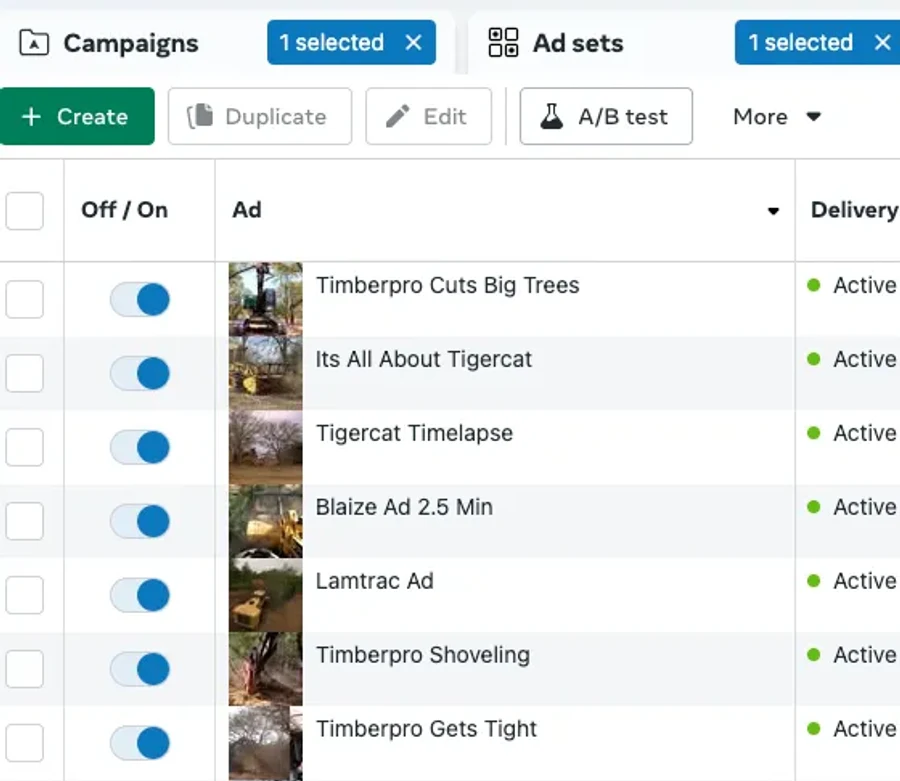900x781 pixels.
Task: Select checkbox for Timberpro Cuts Big Trees
Action: (x=24, y=299)
